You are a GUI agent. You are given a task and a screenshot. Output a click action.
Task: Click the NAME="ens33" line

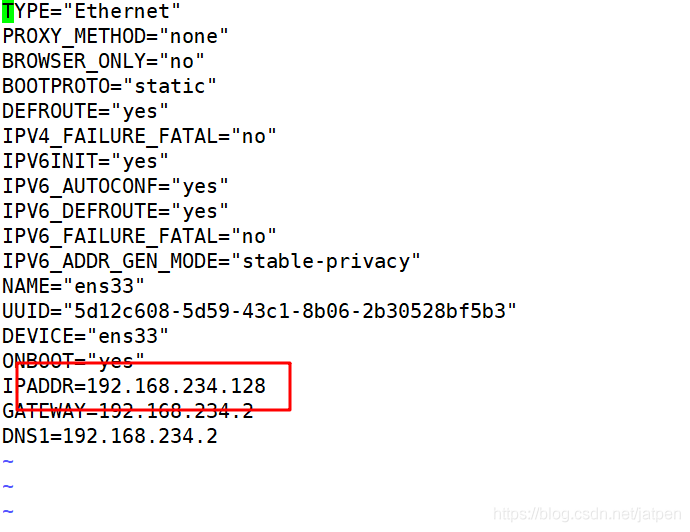coord(73,286)
